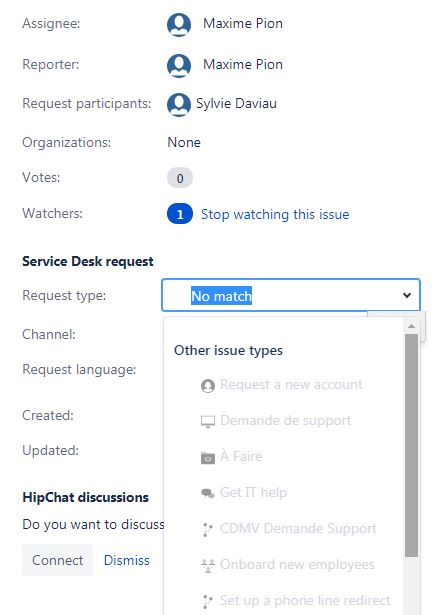
Task: Pick 'Onboard new employees' from the list
Action: point(297,564)
